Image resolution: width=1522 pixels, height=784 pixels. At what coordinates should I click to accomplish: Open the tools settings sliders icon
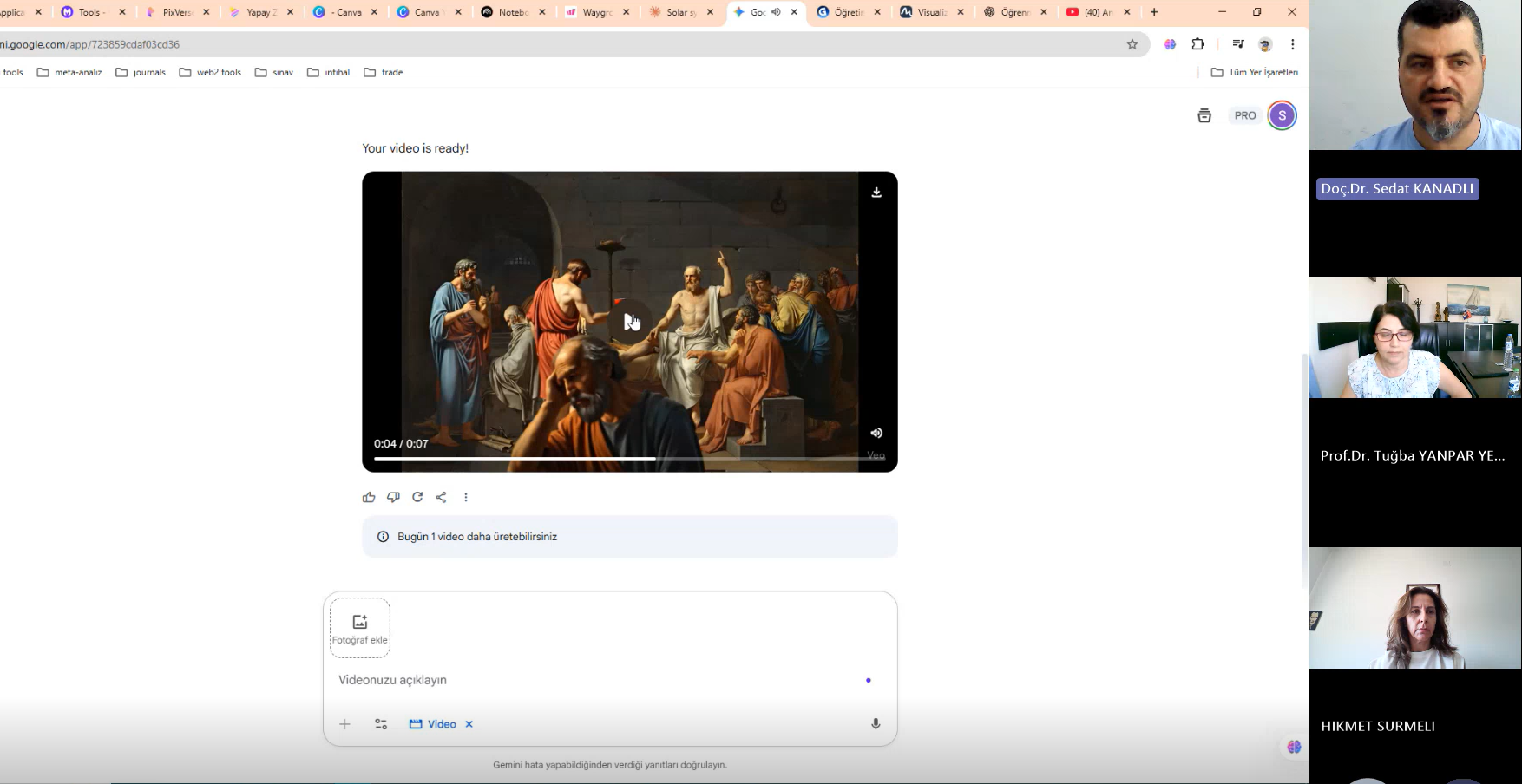pyautogui.click(x=381, y=724)
